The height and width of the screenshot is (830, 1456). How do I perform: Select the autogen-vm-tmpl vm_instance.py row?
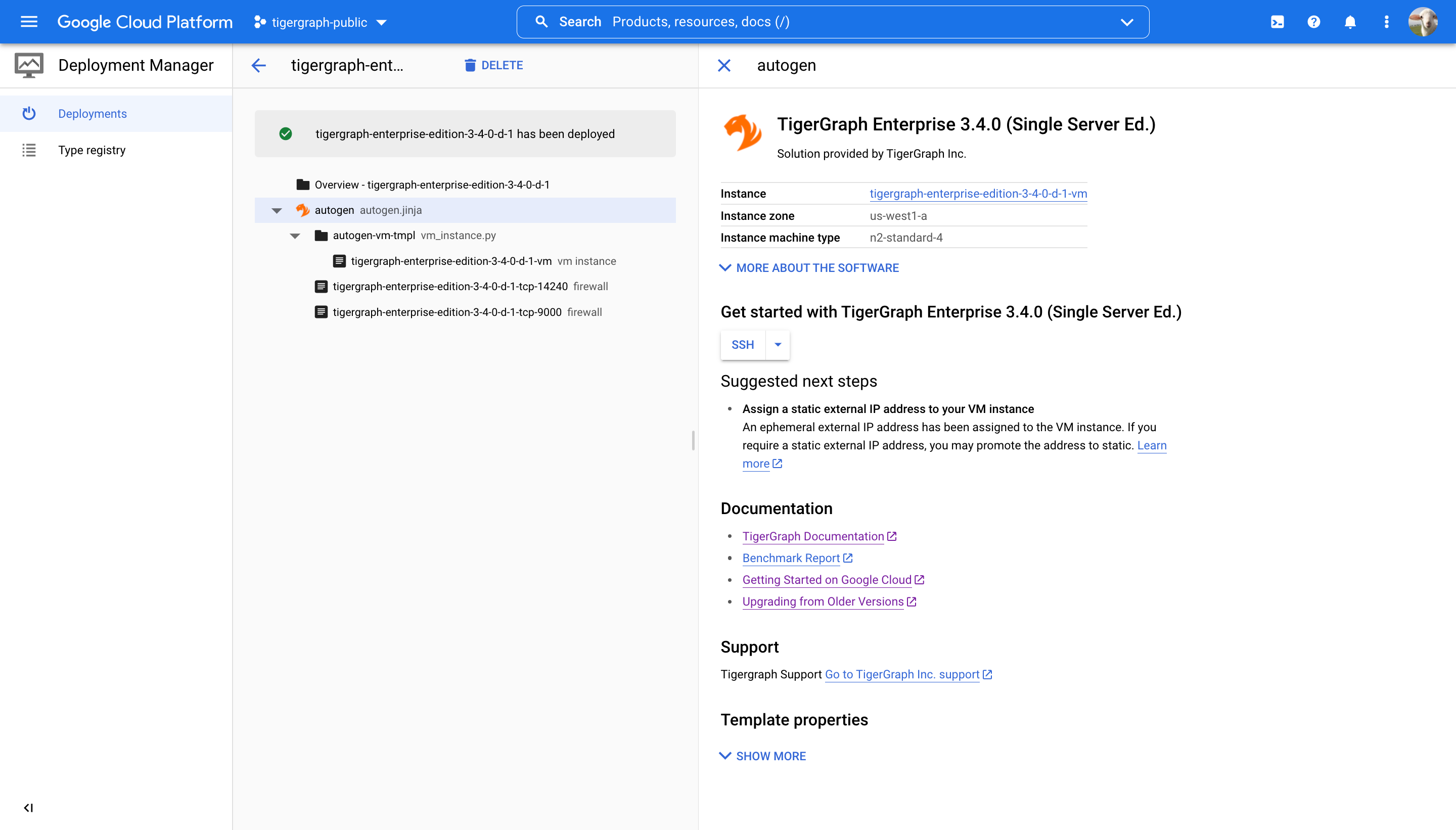coord(465,236)
